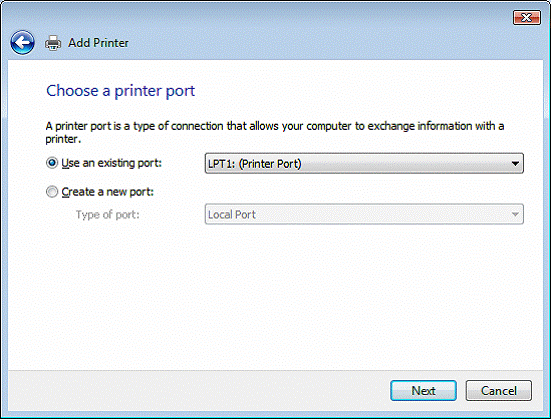551x419 pixels.
Task: Click the existing port combo box field
Action: (364, 163)
